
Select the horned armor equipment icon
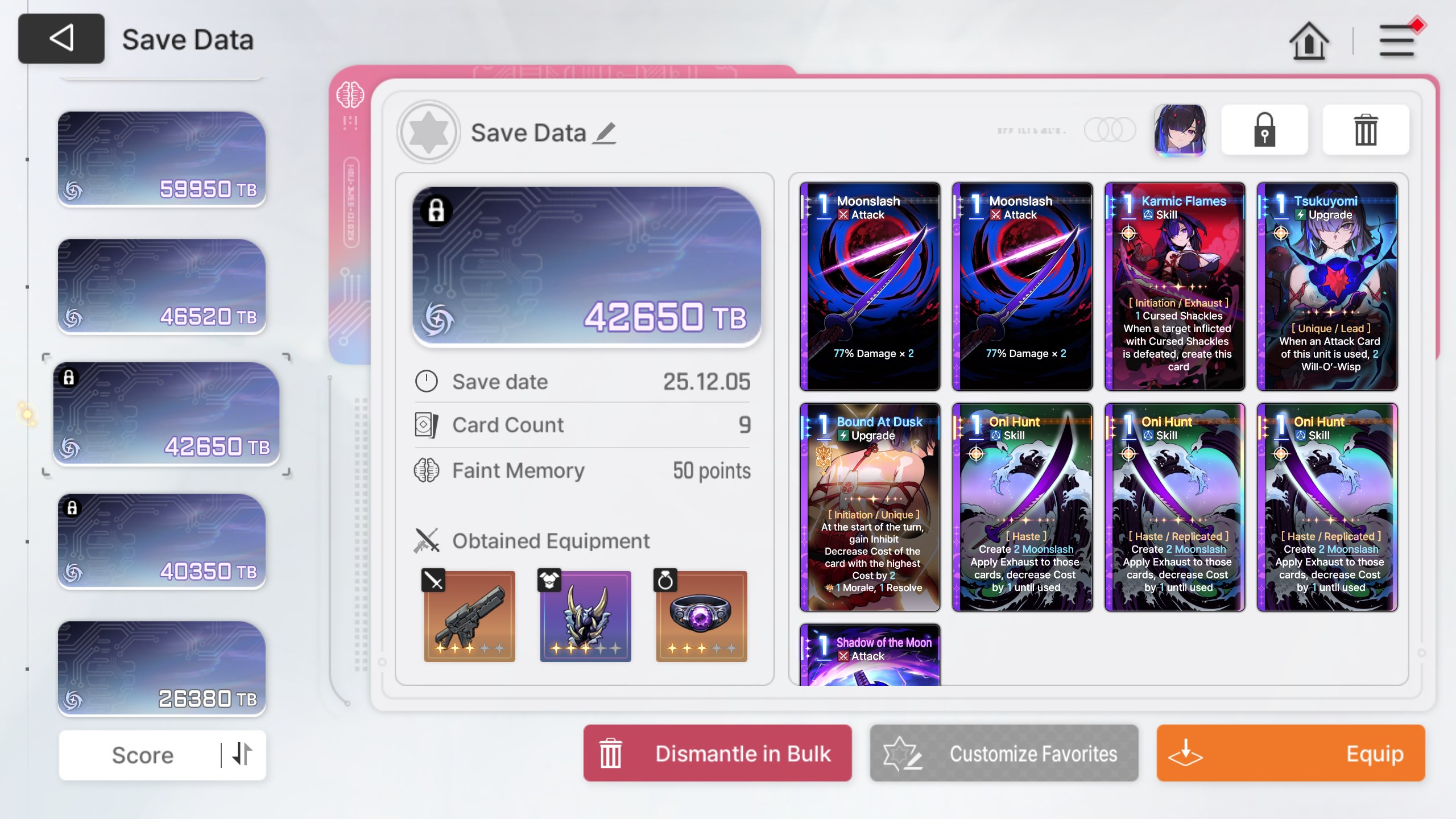(585, 616)
